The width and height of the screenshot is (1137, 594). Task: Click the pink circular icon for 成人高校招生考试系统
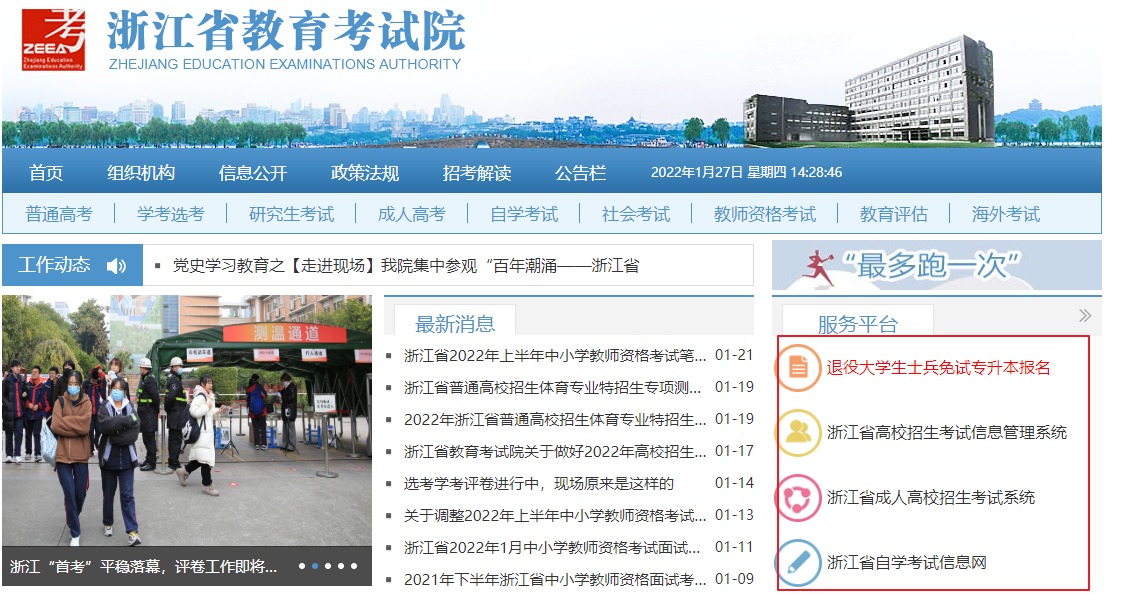[798, 498]
